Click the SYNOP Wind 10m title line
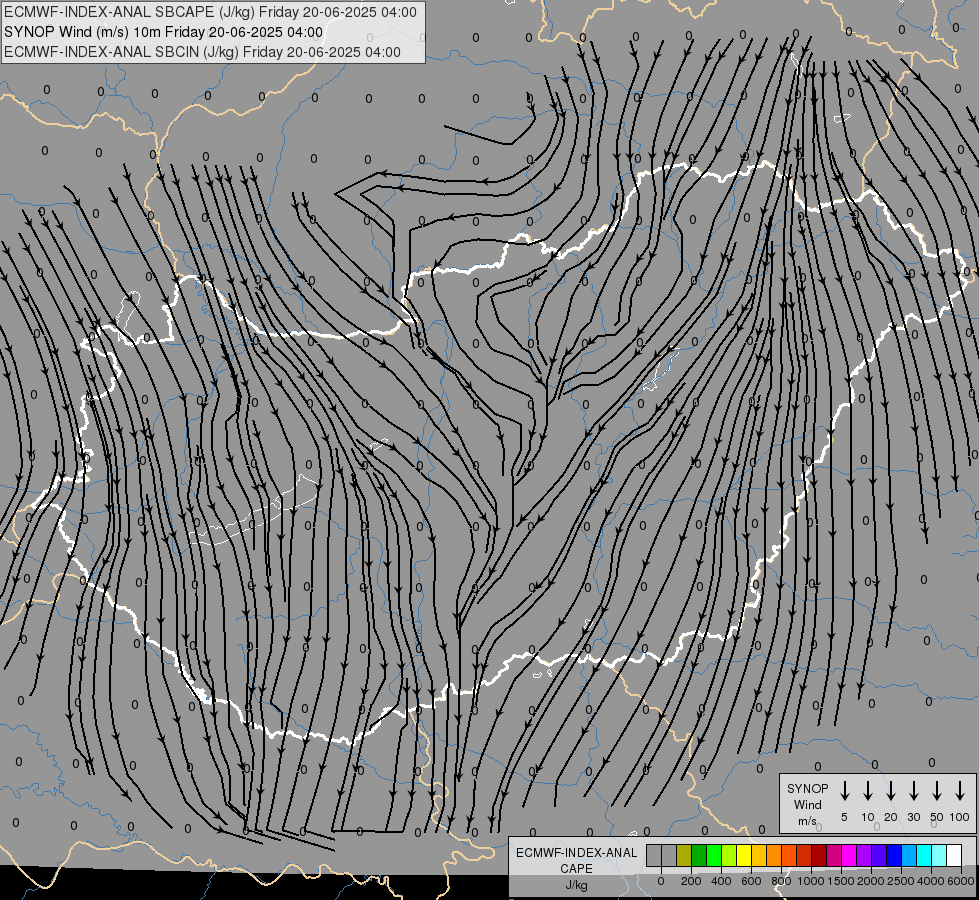 tap(164, 32)
